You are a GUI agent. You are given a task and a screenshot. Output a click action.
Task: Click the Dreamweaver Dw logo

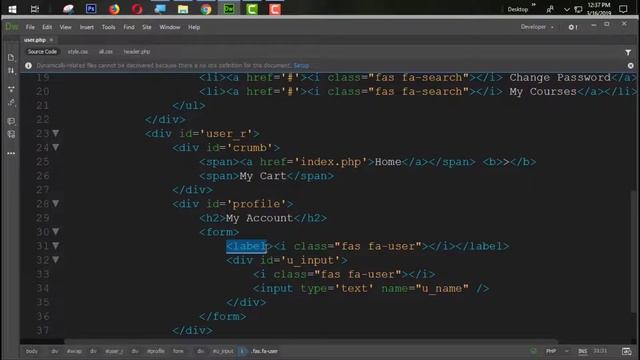(11, 27)
